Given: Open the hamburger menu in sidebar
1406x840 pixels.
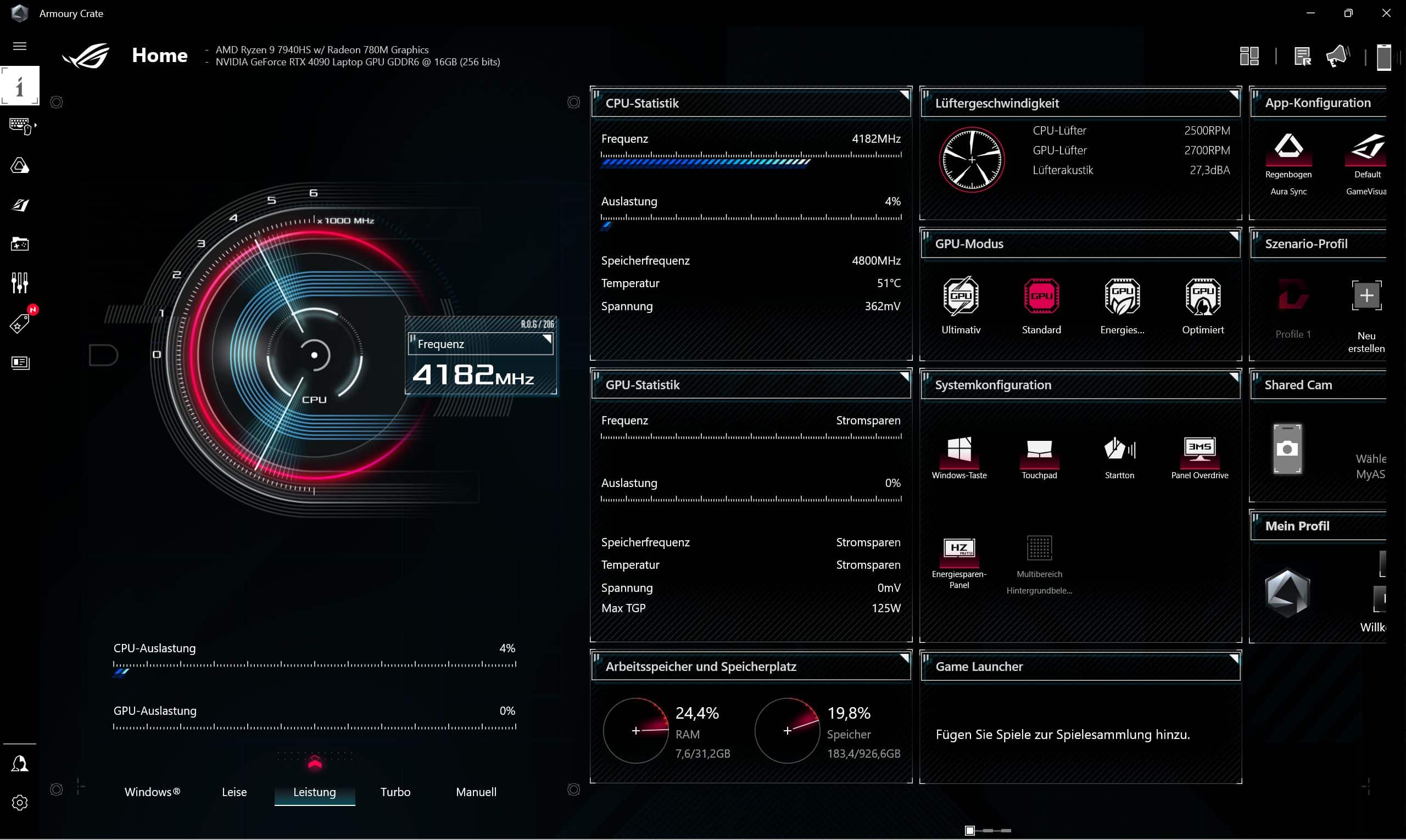Looking at the screenshot, I should [20, 46].
